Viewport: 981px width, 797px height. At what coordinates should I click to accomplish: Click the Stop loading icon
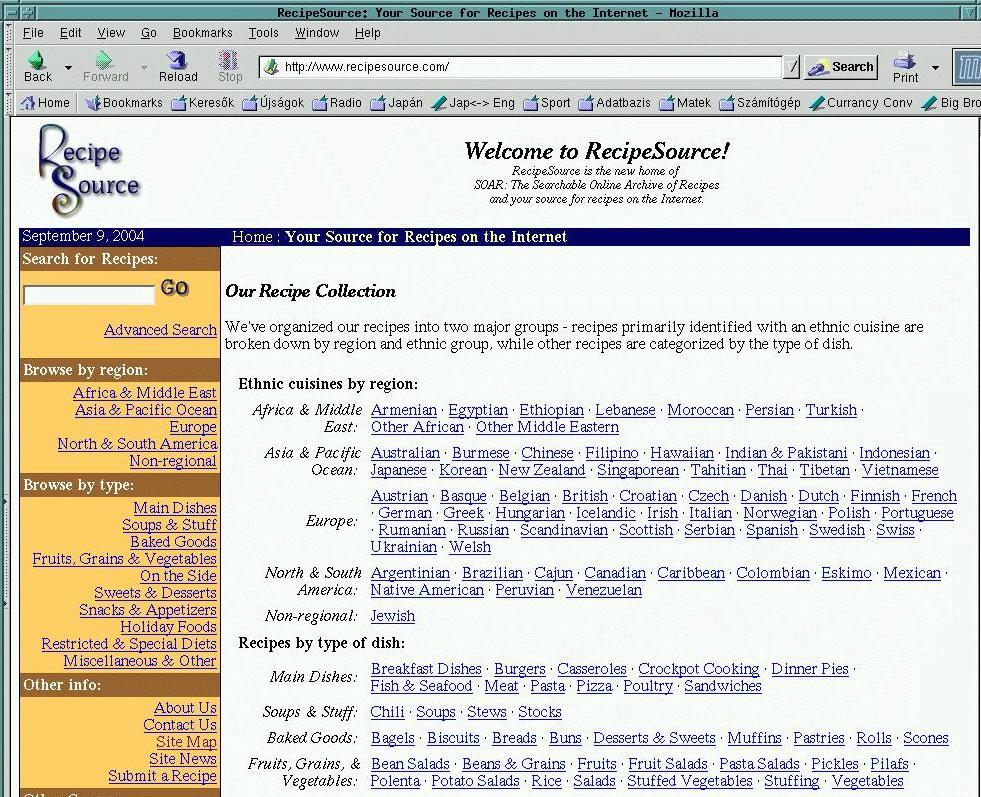[x=229, y=60]
